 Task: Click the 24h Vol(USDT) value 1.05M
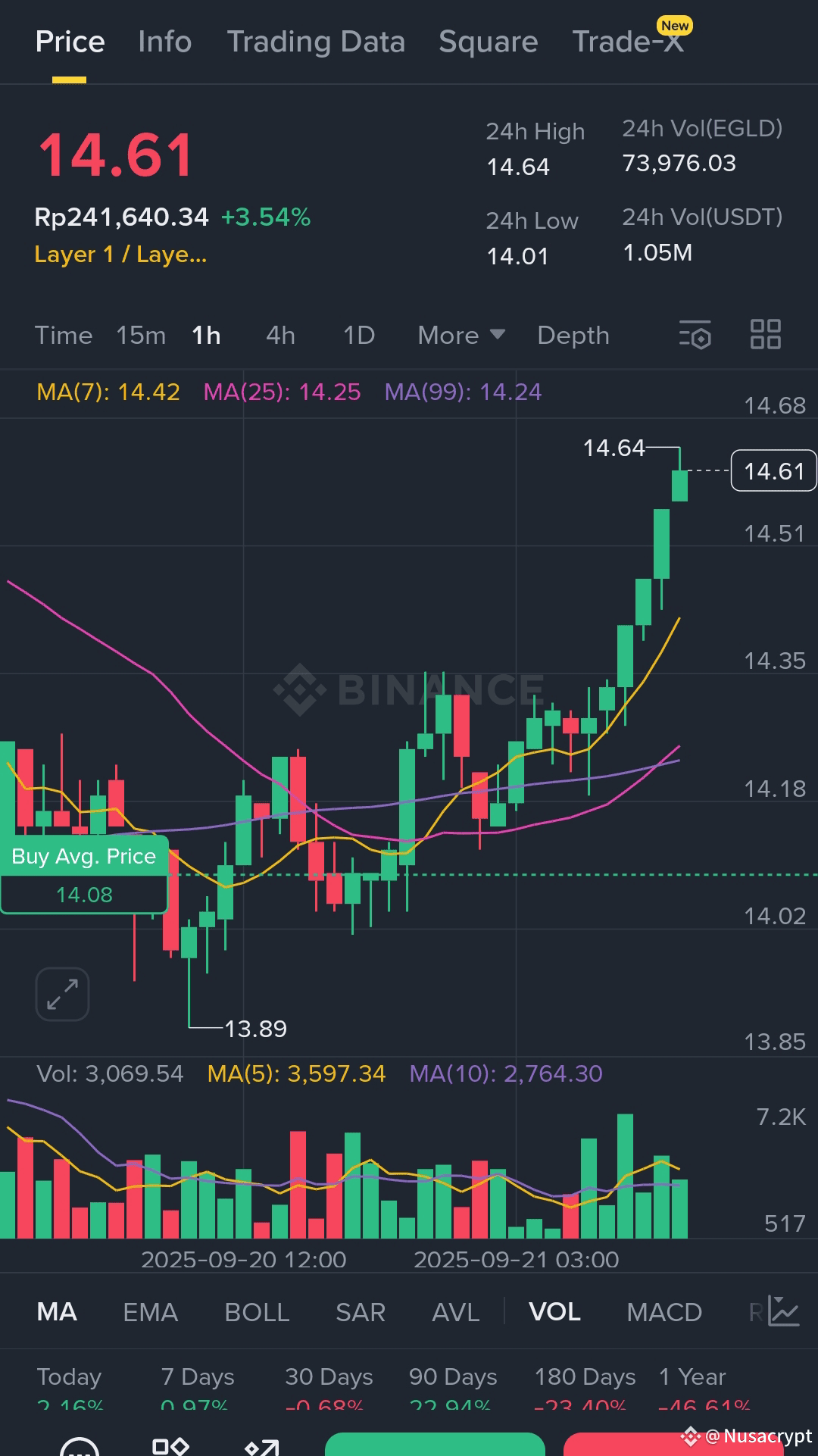tap(657, 252)
